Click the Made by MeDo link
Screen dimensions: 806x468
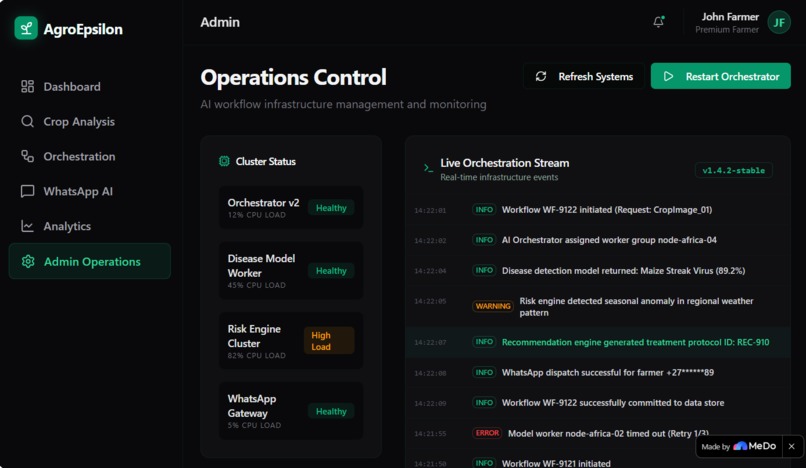(x=739, y=446)
